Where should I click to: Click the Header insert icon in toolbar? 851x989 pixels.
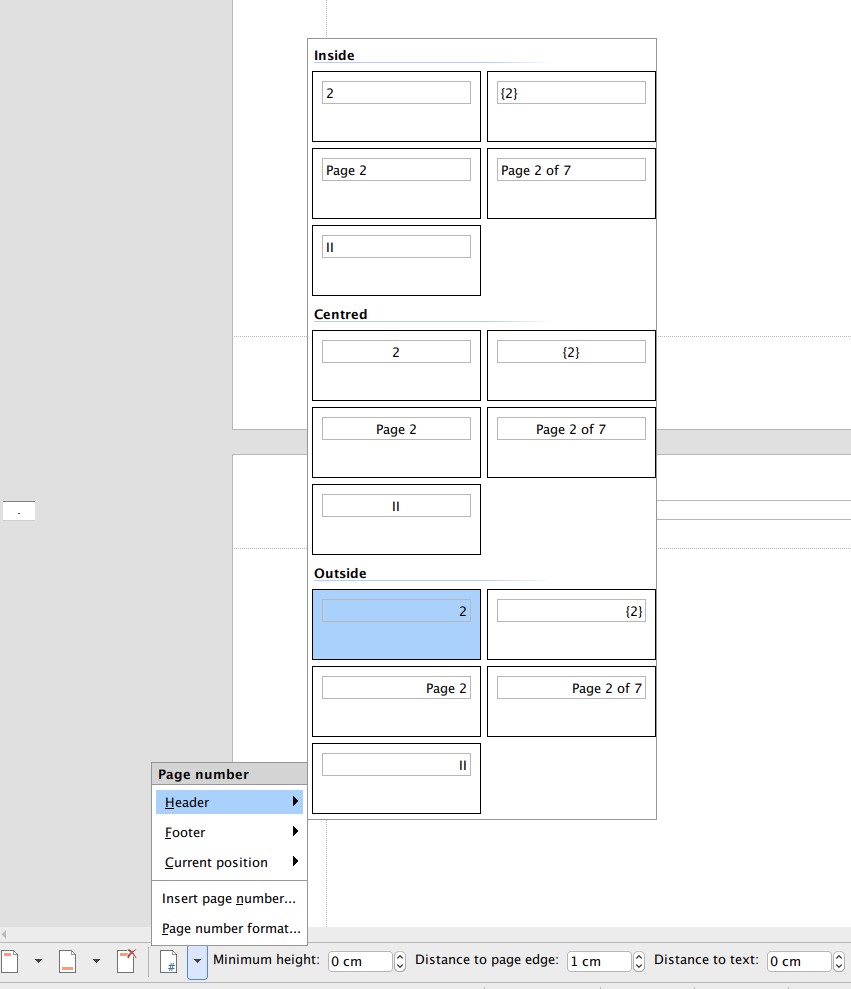click(x=10, y=961)
